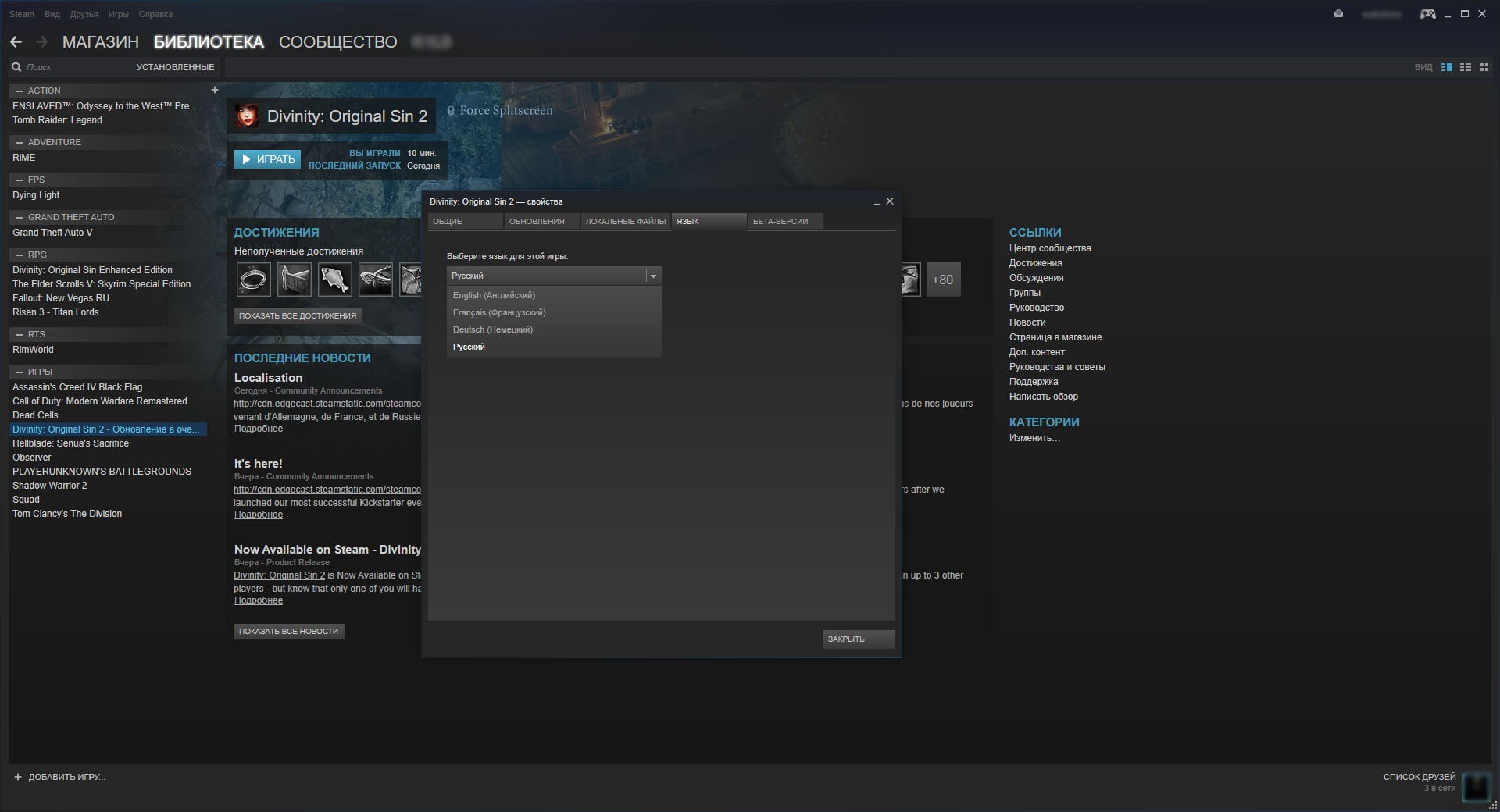Click Изменить categories link

tap(1034, 438)
